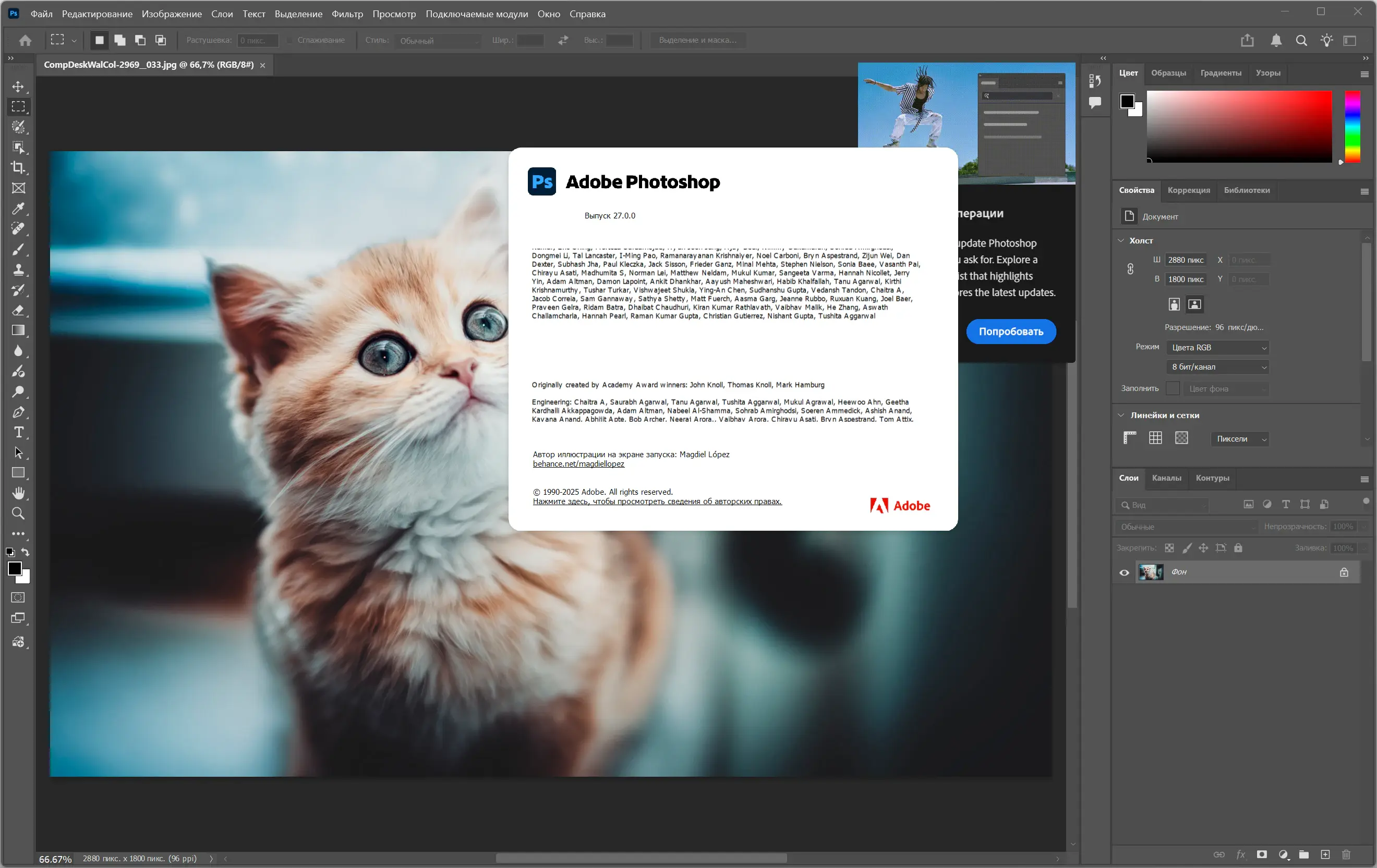1377x868 pixels.
Task: Open the Фильтр menu
Action: (347, 14)
